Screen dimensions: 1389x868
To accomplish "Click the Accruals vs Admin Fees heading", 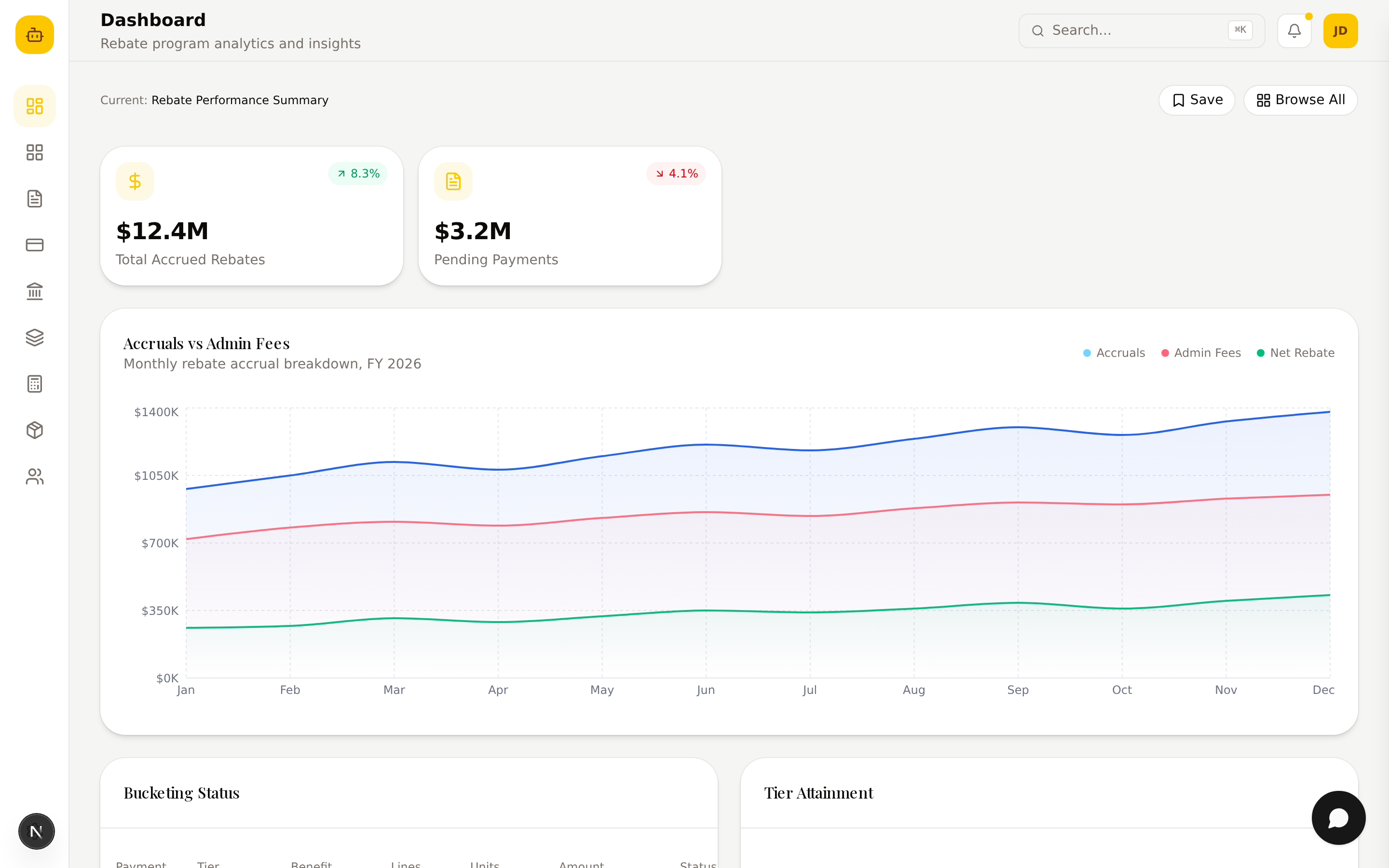I will tap(206, 343).
